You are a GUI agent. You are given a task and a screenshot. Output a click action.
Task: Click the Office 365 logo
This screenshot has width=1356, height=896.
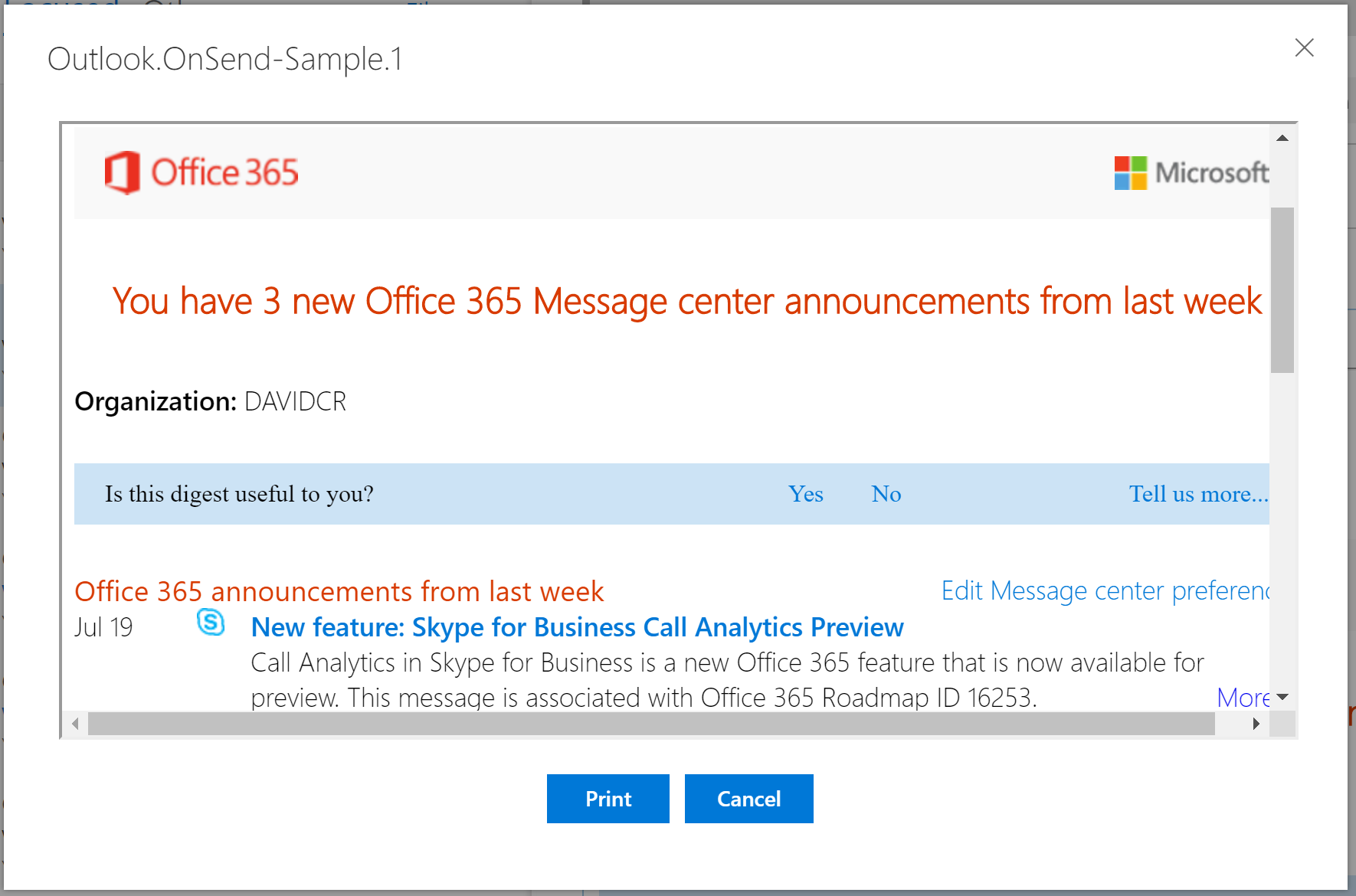[201, 172]
